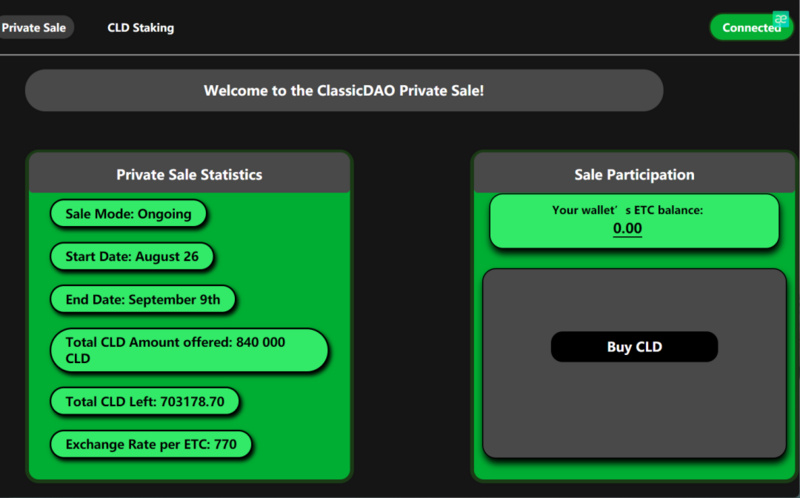Image resolution: width=800 pixels, height=498 pixels.
Task: Click the Sale Participation header
Action: pyautogui.click(x=634, y=174)
